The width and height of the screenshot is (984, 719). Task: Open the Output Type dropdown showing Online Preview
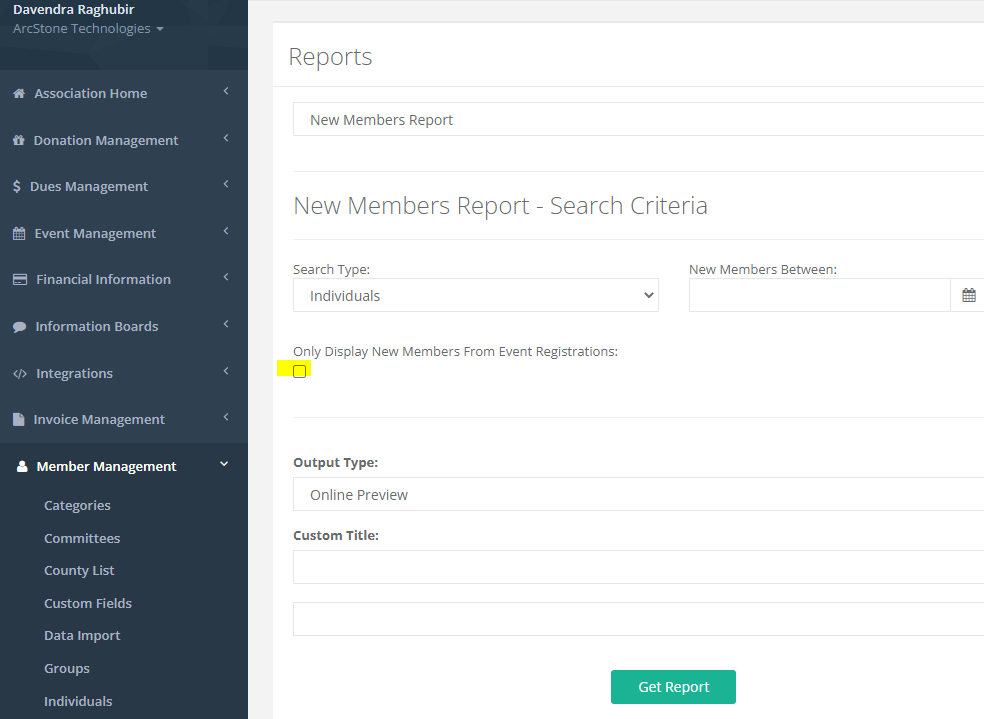coord(638,494)
